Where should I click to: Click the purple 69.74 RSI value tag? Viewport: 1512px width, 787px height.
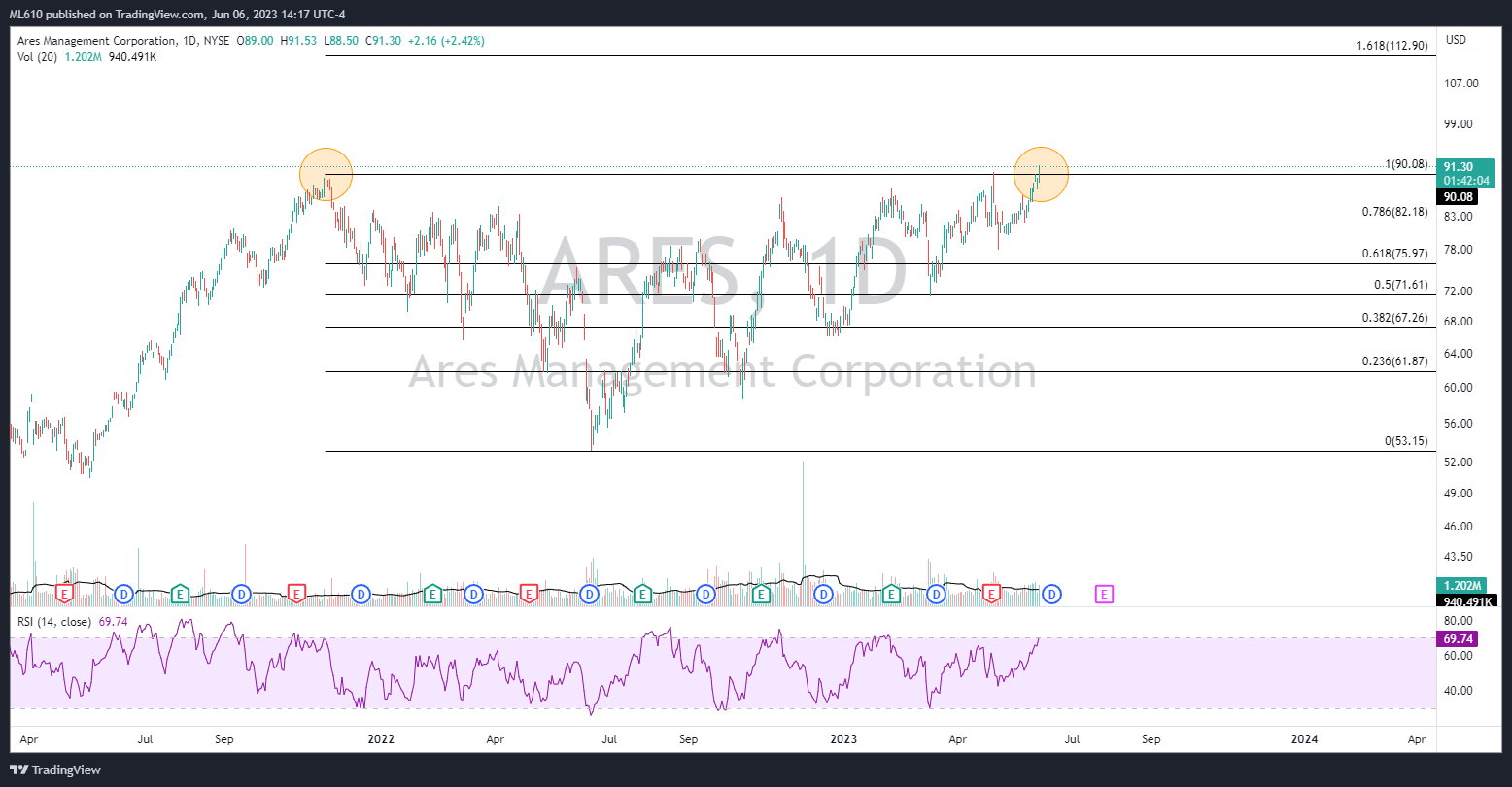click(1460, 639)
